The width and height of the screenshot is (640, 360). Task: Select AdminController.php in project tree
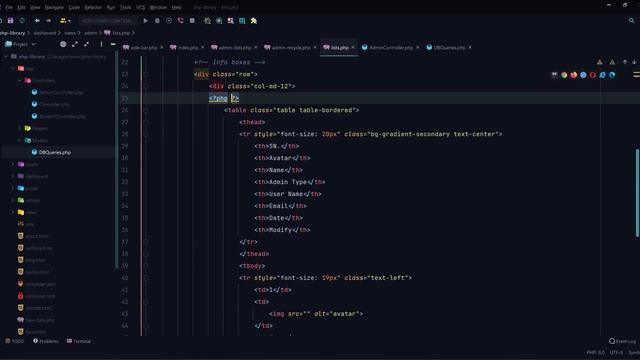61,93
